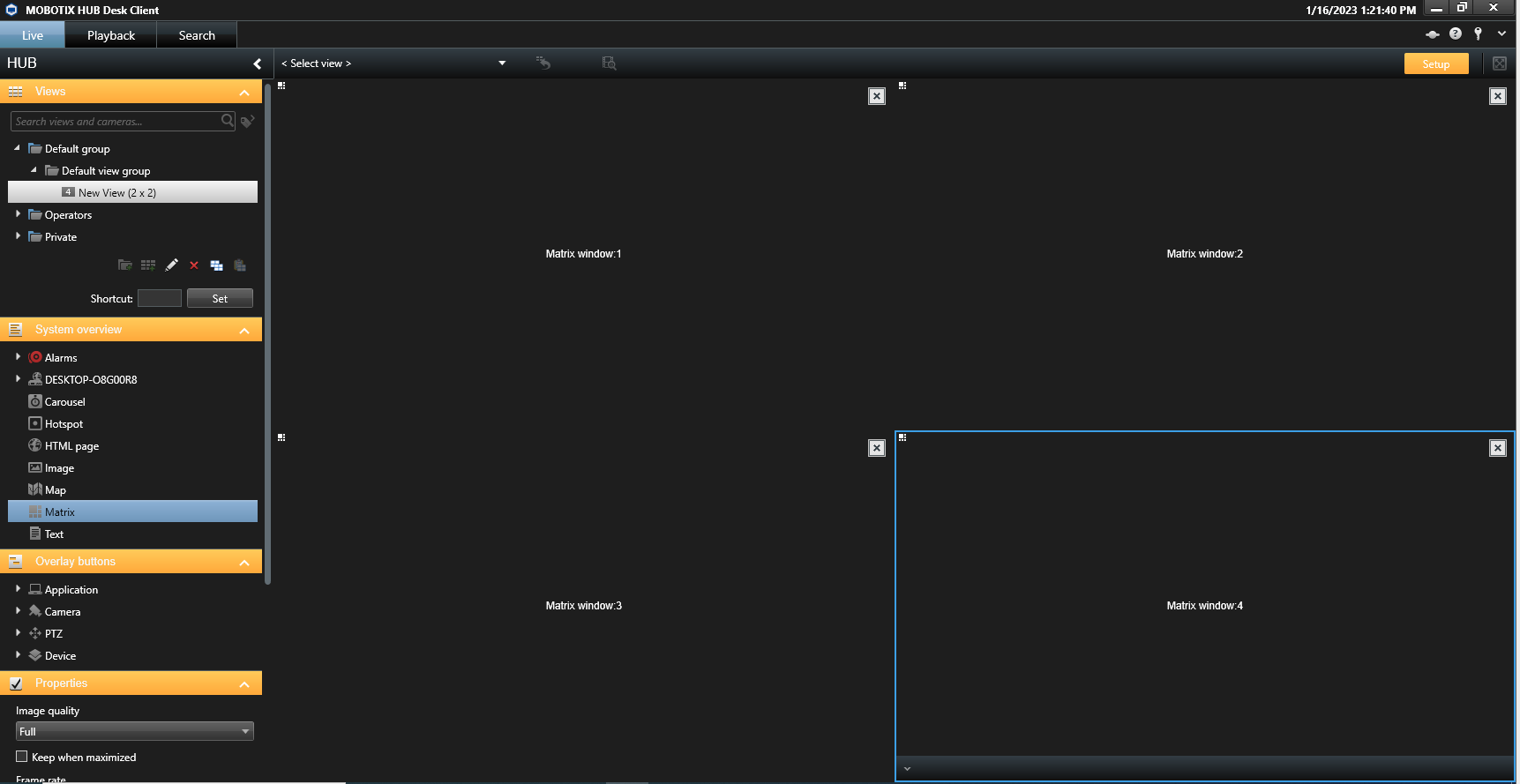
Task: Click the red delete X icon
Action: point(194,265)
